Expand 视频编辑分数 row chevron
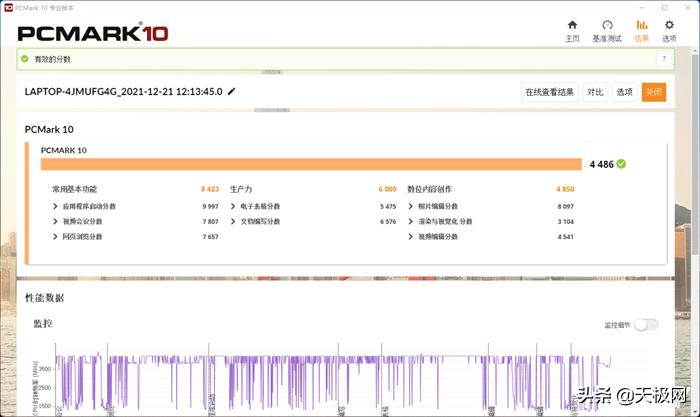The height and width of the screenshot is (417, 700). (410, 237)
